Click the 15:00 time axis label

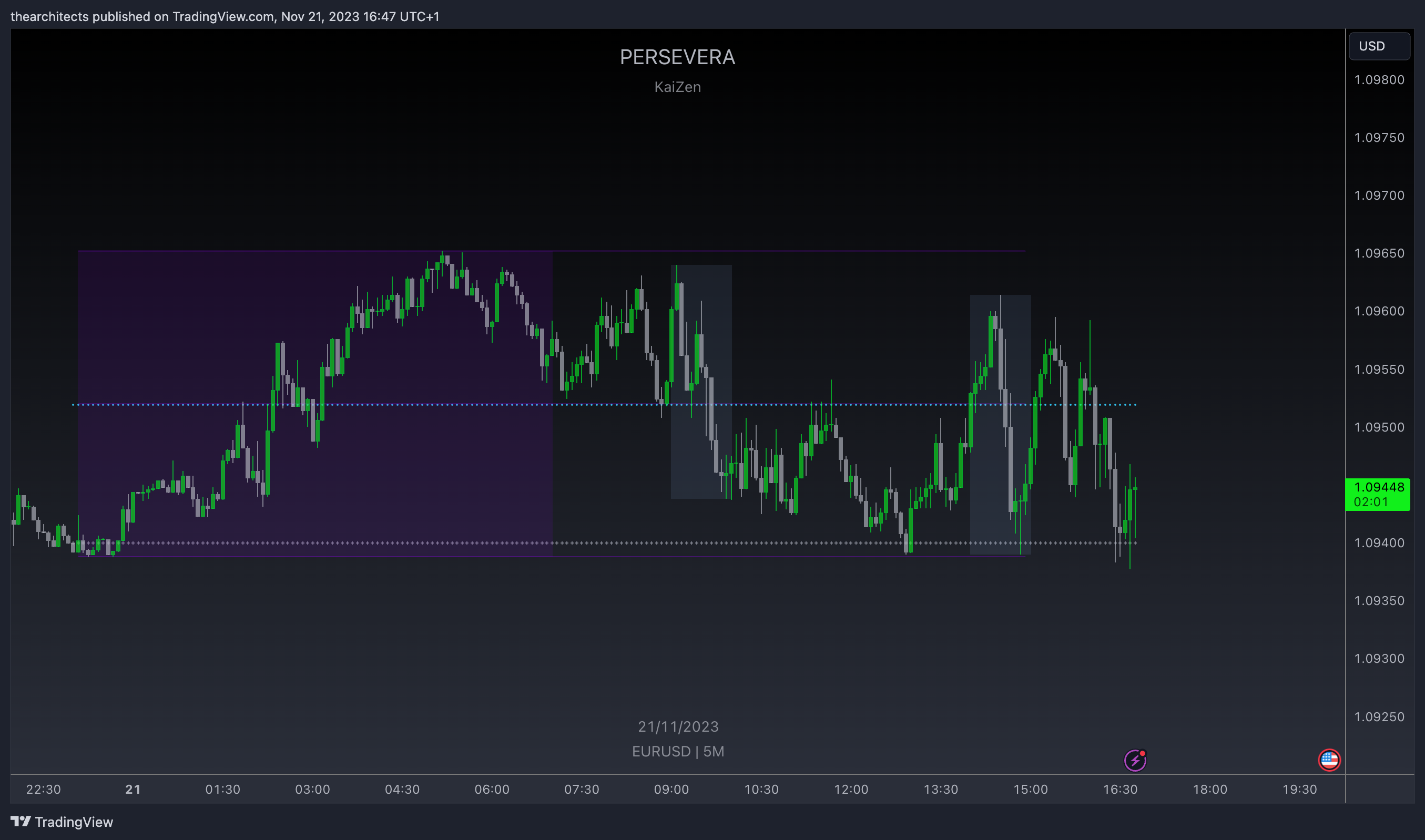click(x=1031, y=789)
